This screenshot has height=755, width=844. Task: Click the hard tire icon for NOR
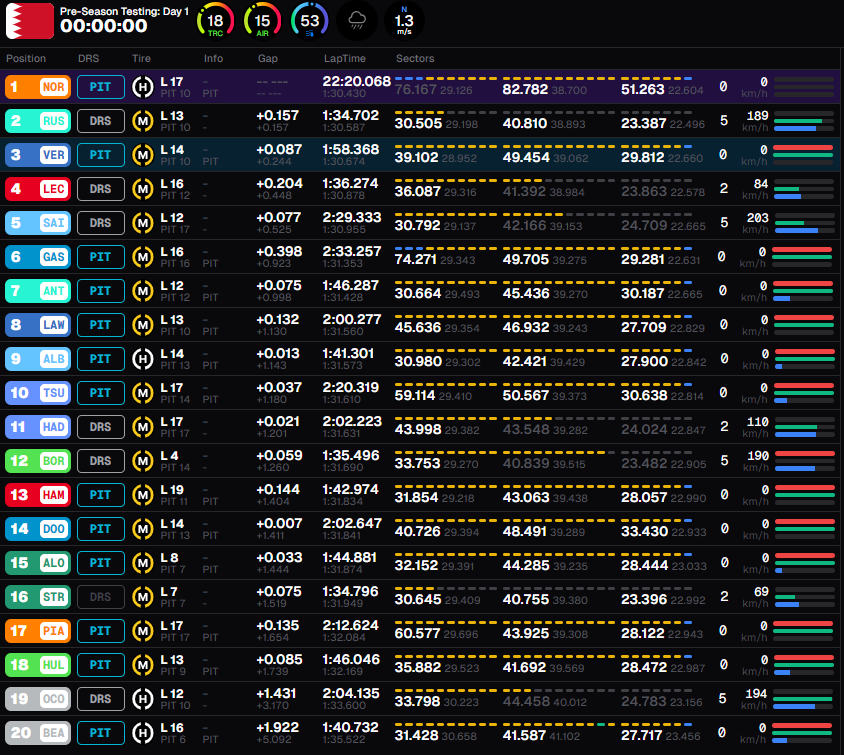143,87
